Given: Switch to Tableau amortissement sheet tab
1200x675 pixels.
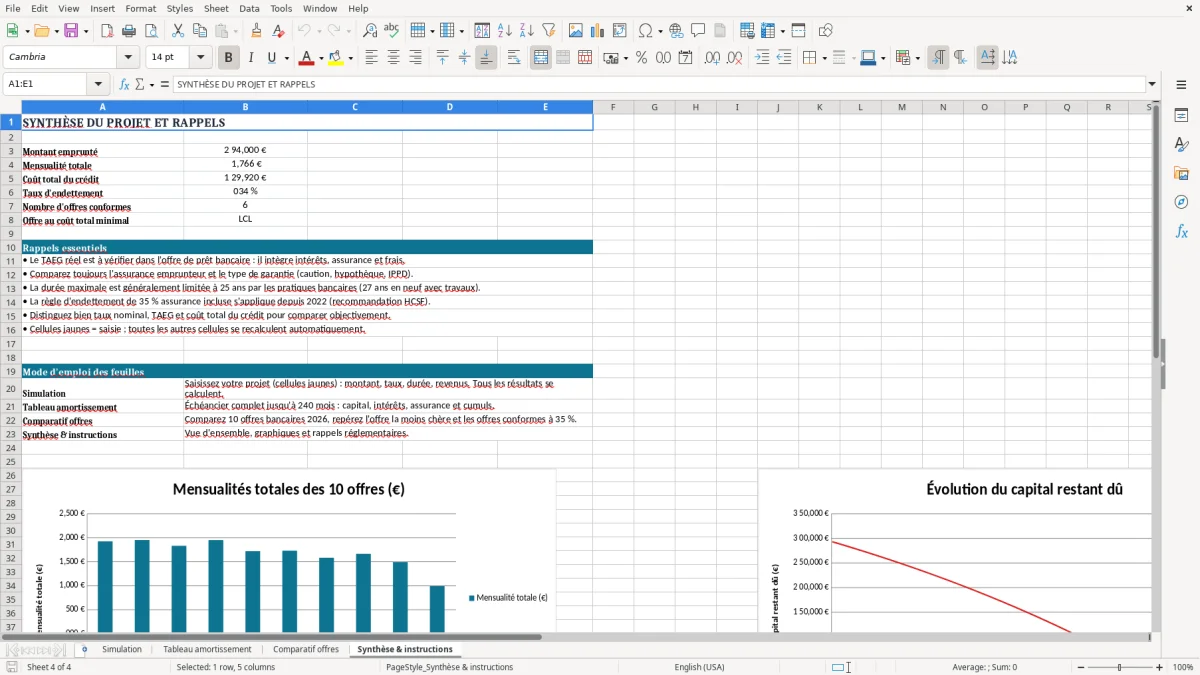Looking at the screenshot, I should [207, 649].
